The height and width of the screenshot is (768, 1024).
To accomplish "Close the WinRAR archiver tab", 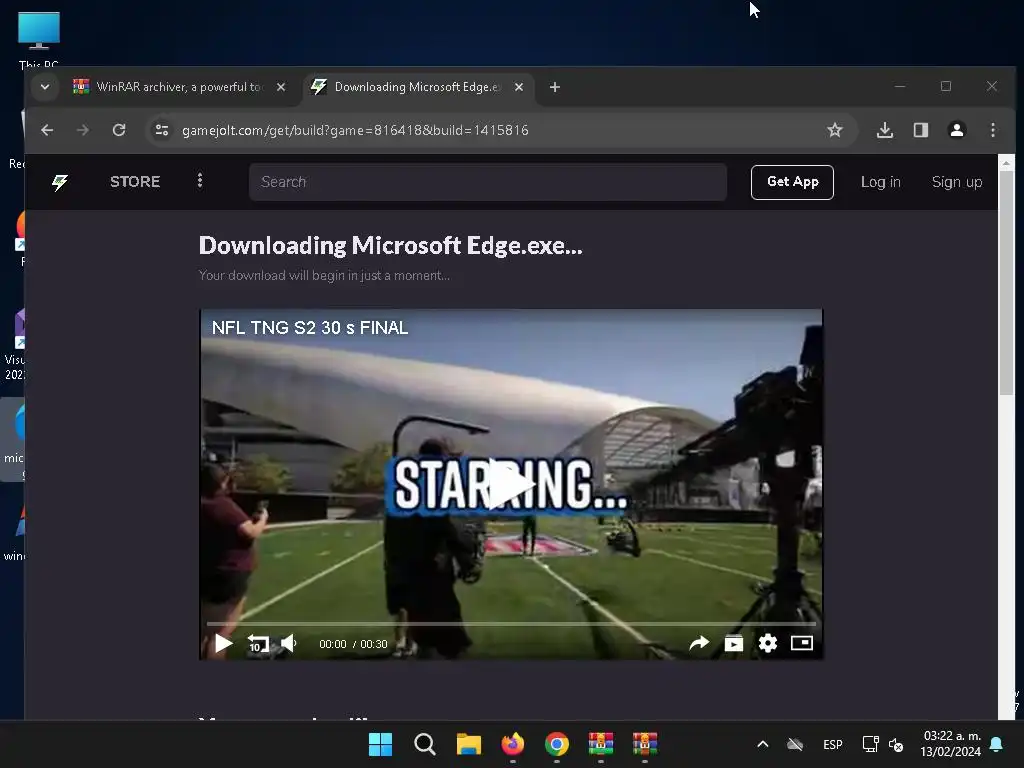I will 281,87.
